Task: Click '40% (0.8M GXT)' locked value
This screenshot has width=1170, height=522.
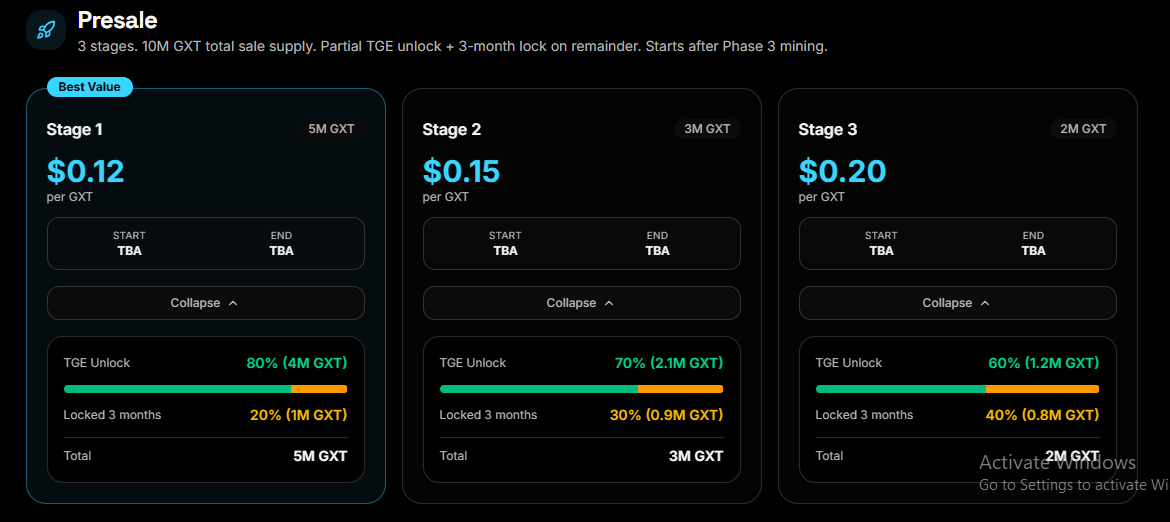Action: (x=1042, y=415)
